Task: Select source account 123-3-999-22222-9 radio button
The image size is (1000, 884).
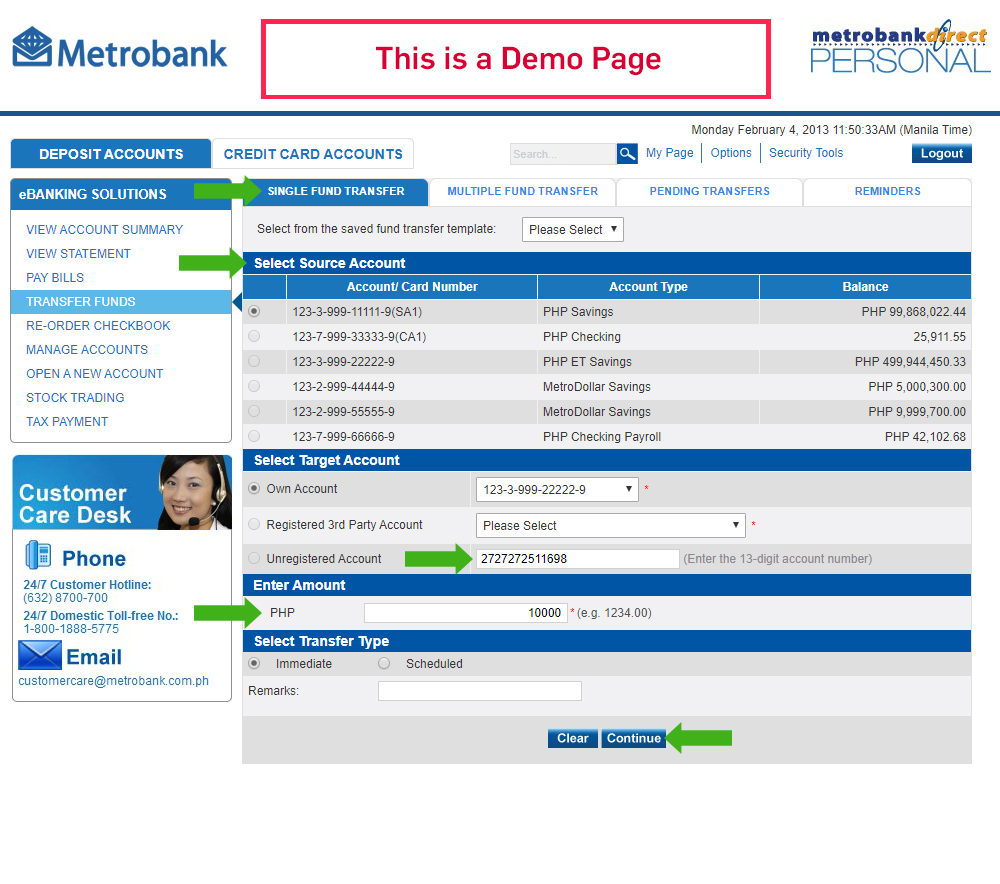Action: (254, 361)
